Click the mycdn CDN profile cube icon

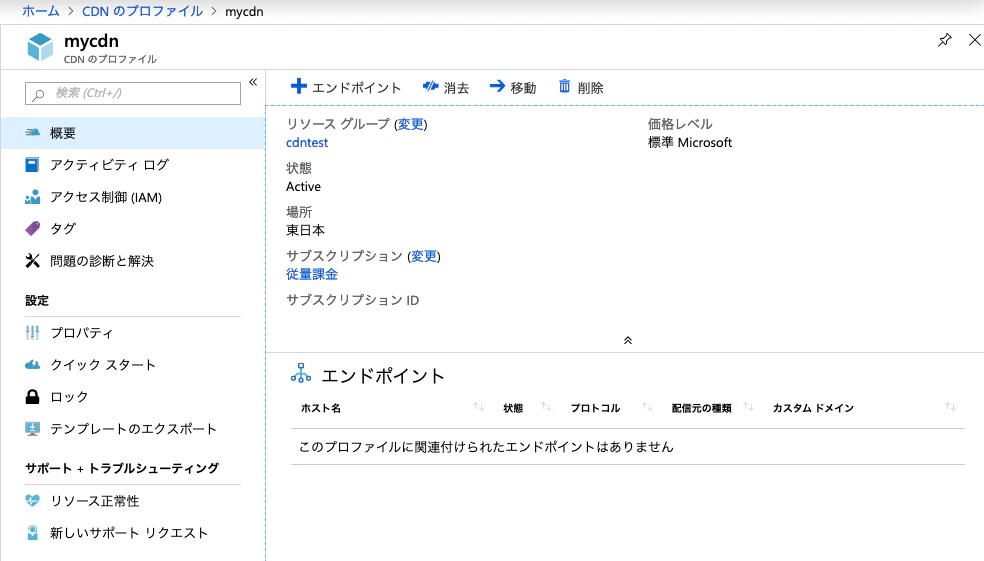pos(40,47)
